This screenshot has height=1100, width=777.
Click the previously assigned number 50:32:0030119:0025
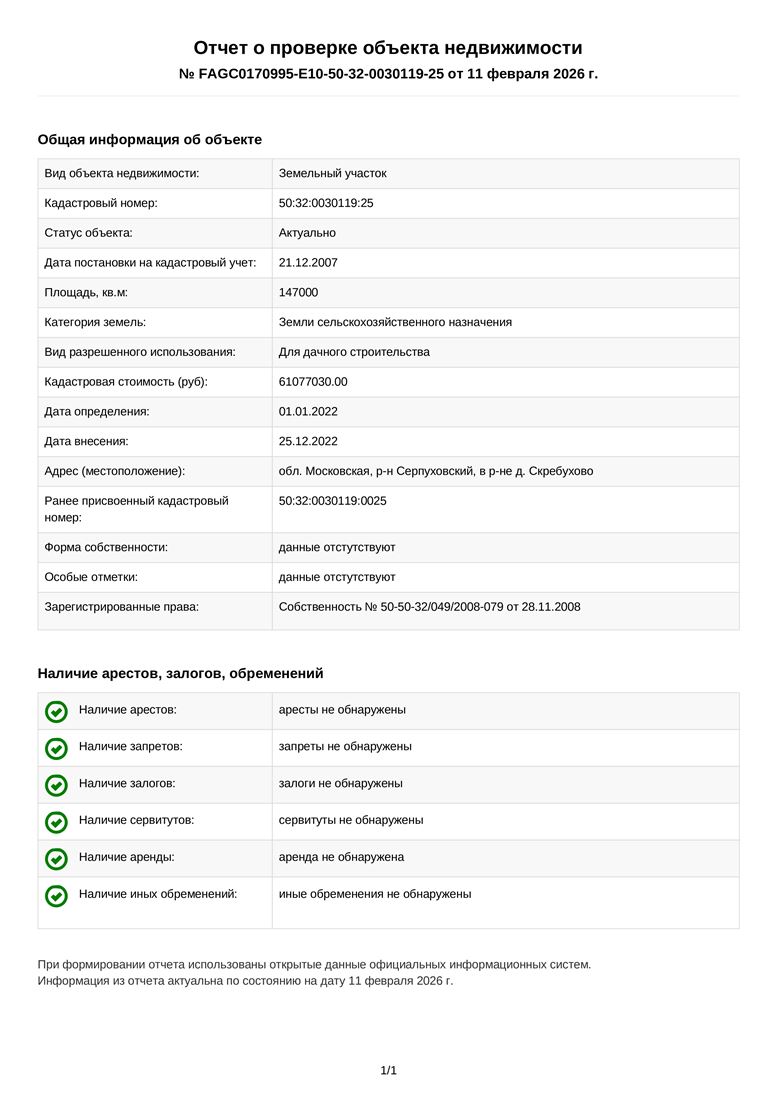click(x=332, y=500)
